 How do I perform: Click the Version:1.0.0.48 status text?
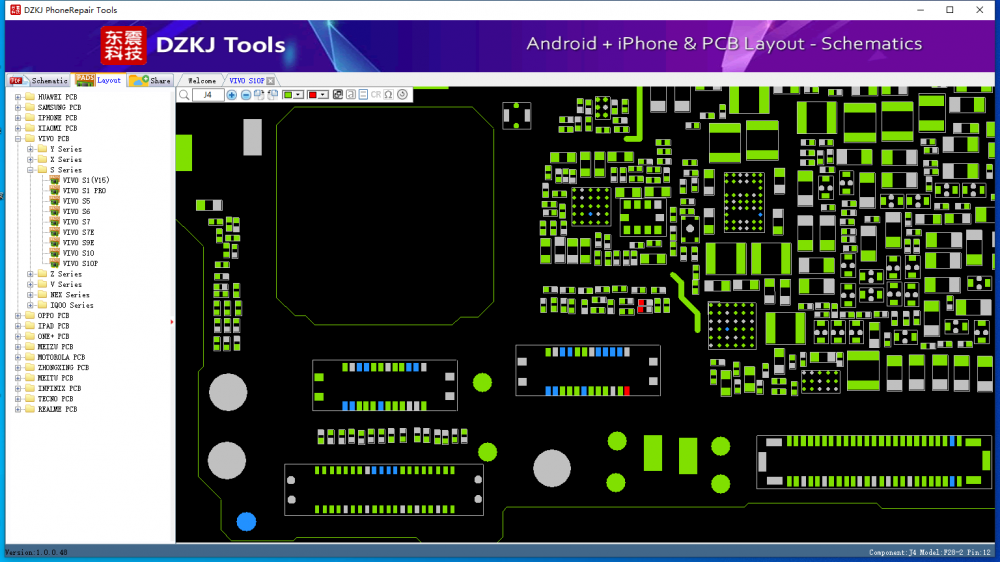tap(36, 552)
